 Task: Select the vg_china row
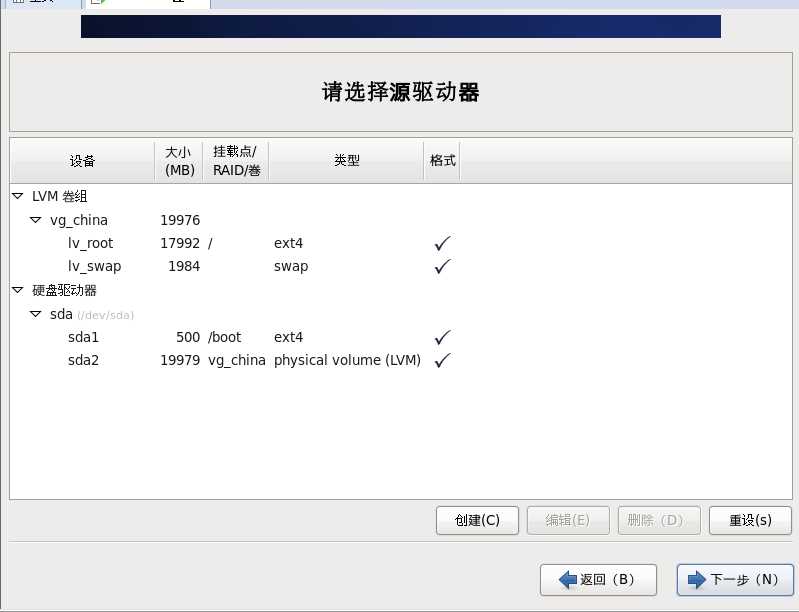pyautogui.click(x=401, y=220)
